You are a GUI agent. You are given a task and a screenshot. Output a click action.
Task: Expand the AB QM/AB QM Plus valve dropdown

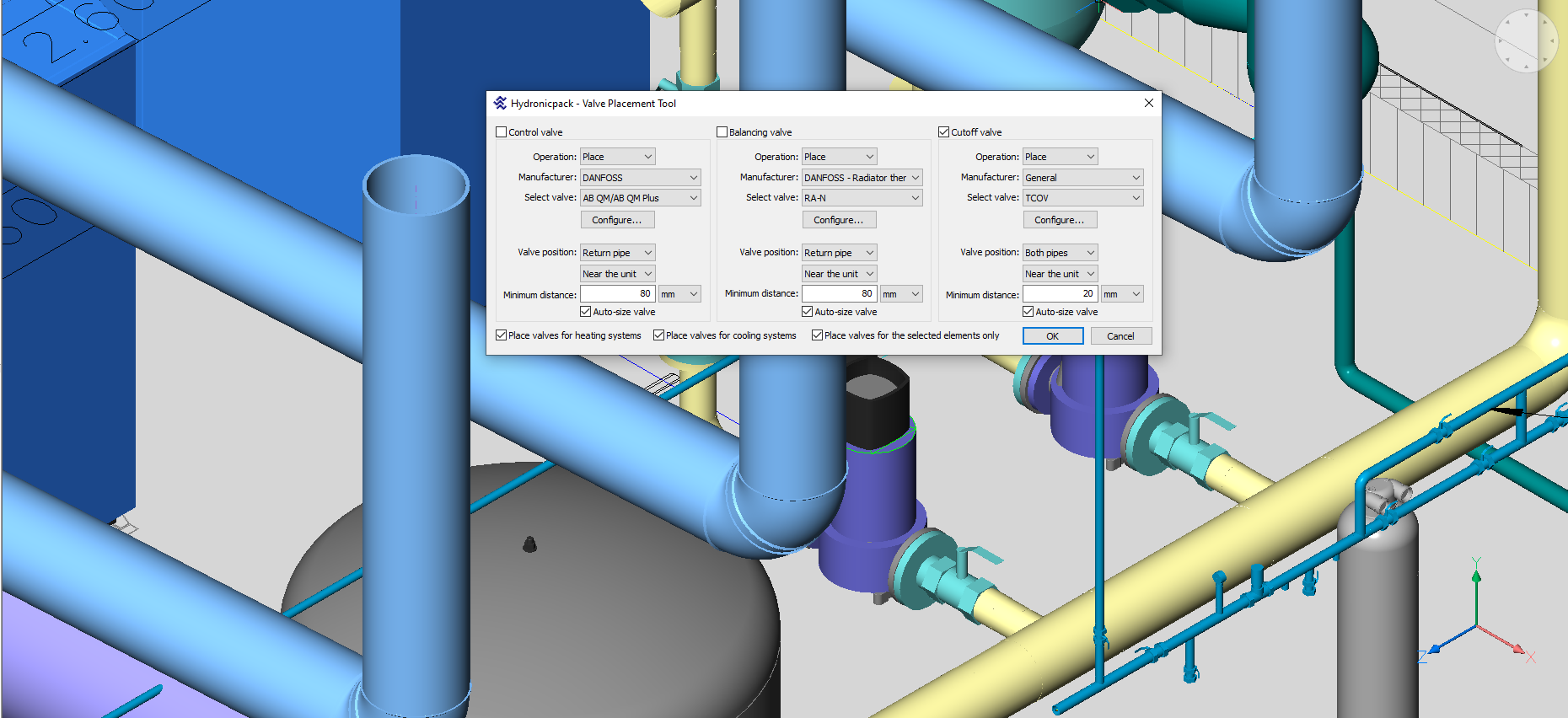(641, 198)
